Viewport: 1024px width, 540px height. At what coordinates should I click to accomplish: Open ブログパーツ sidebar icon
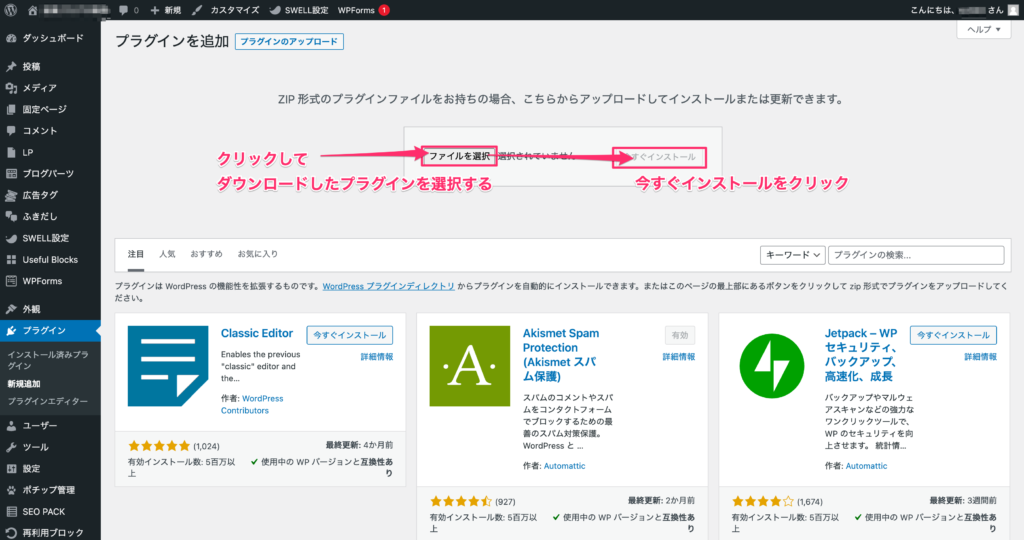(x=11, y=174)
